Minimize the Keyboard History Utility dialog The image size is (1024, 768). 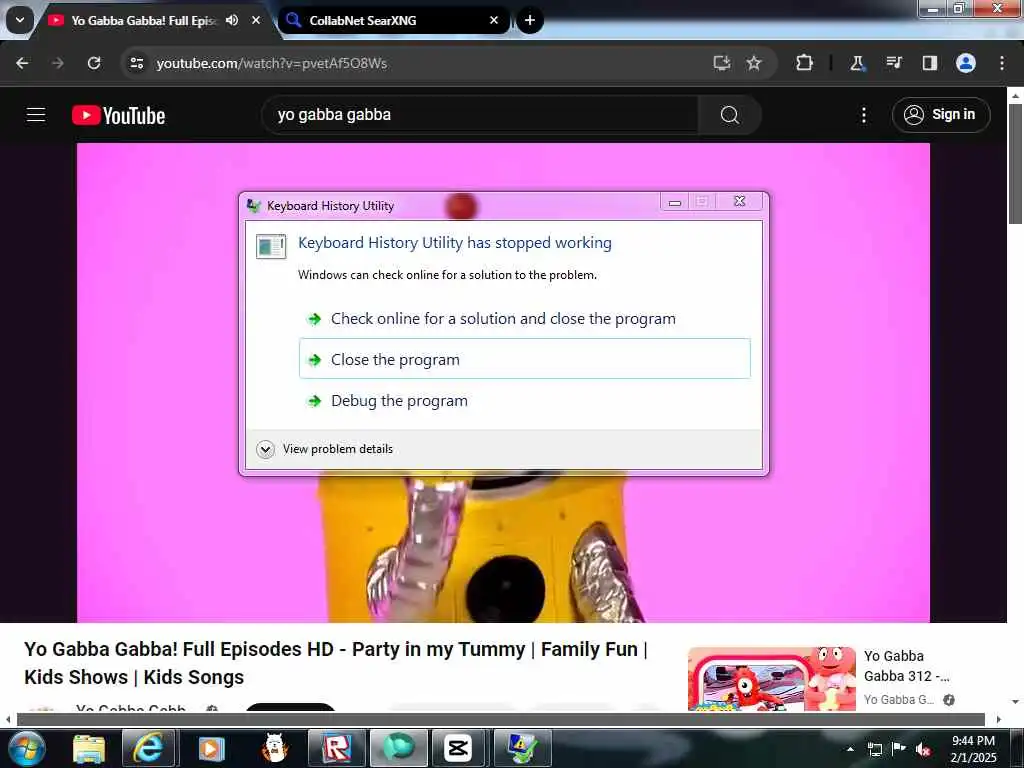(675, 202)
